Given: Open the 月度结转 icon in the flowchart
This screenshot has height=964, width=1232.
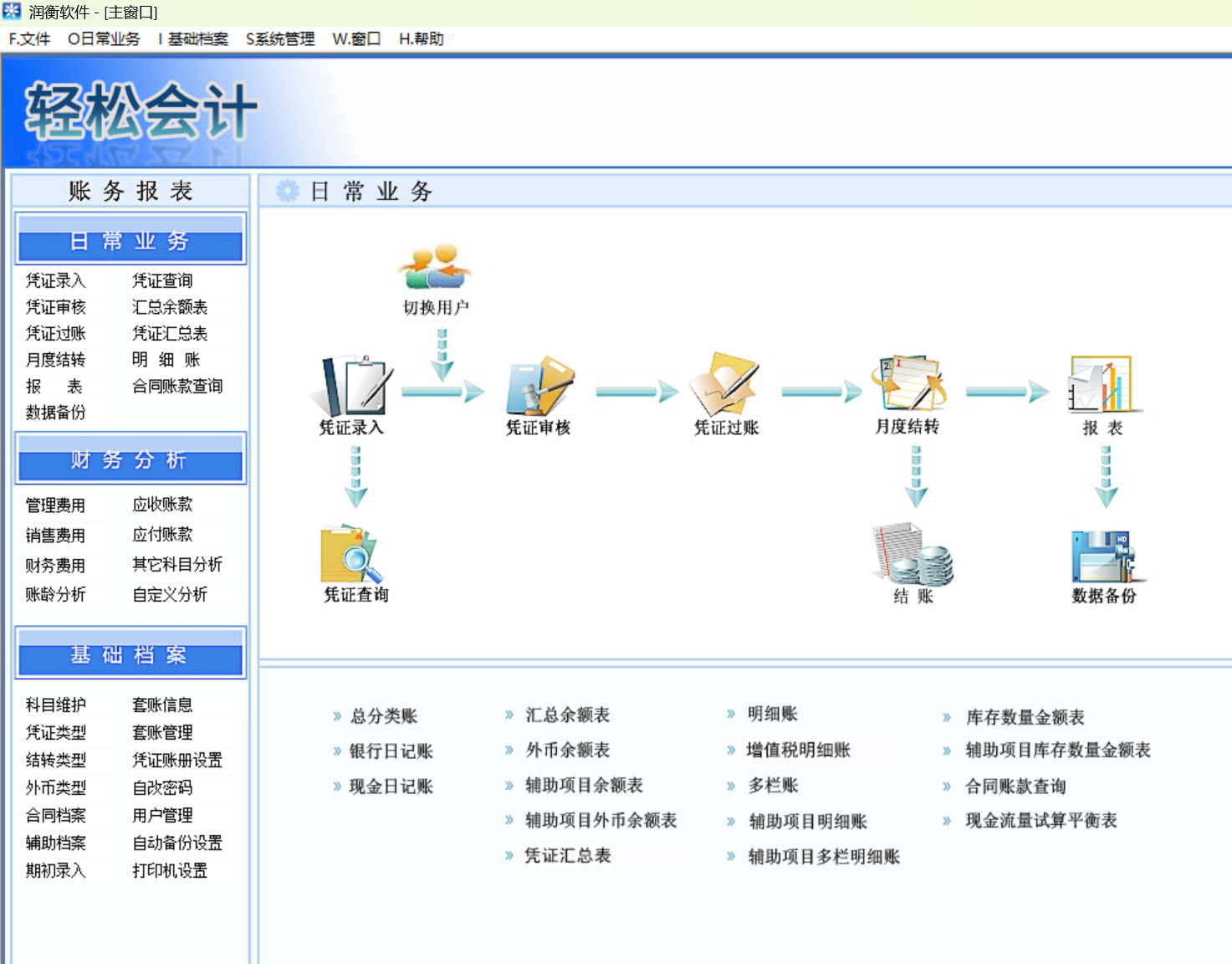Looking at the screenshot, I should click(908, 383).
